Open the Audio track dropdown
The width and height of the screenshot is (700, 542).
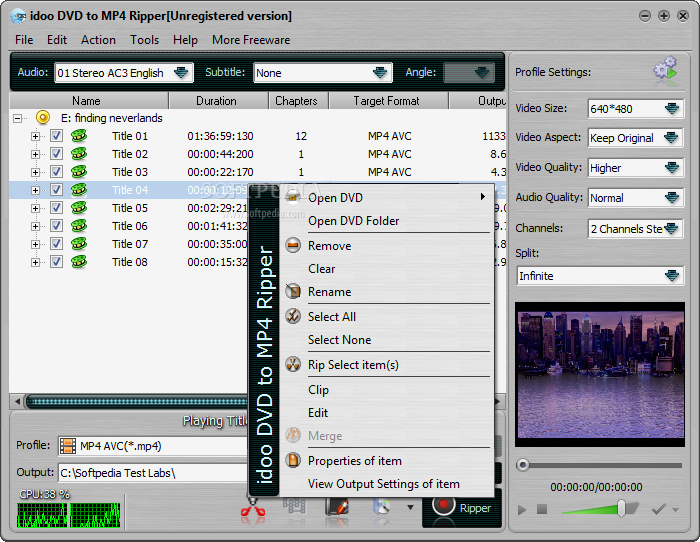(181, 73)
